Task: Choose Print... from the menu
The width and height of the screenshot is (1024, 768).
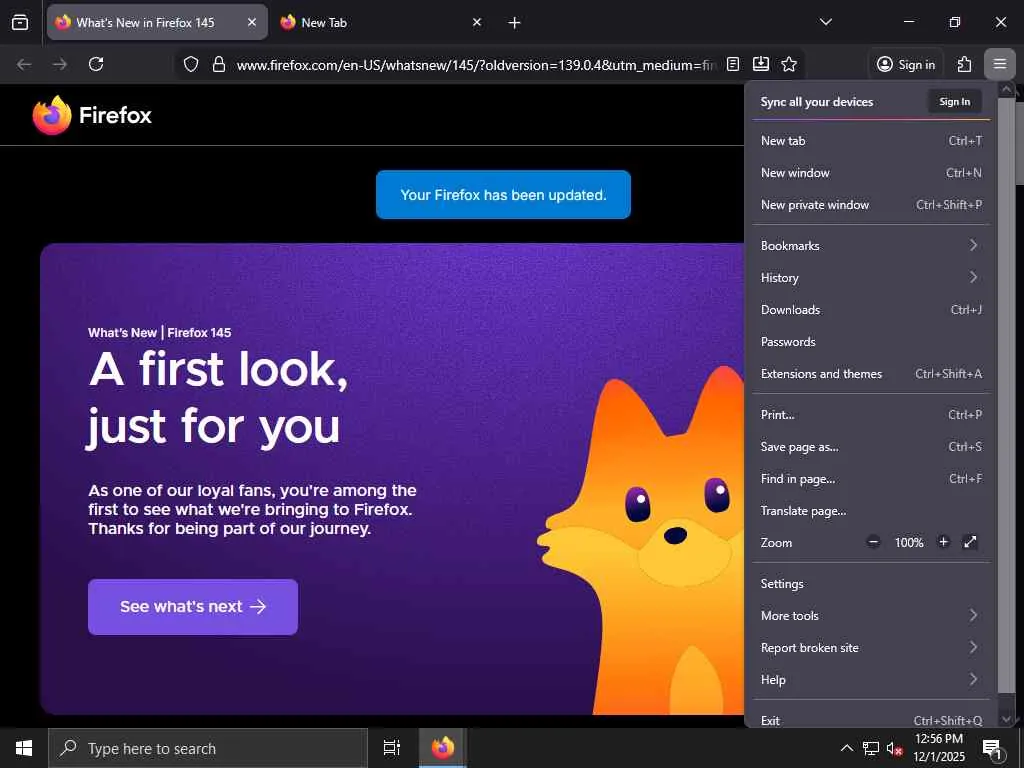Action: (871, 414)
